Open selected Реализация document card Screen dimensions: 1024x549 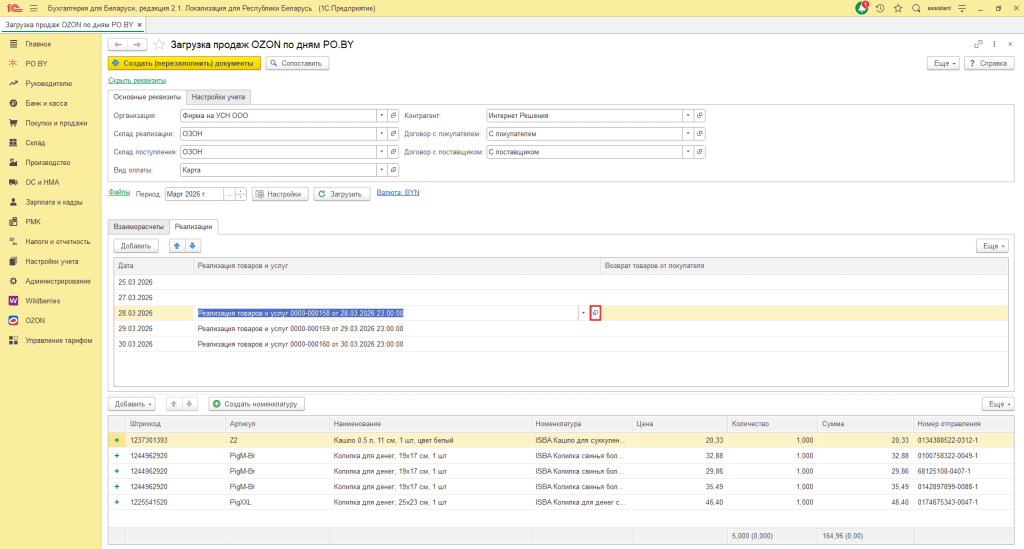point(595,313)
